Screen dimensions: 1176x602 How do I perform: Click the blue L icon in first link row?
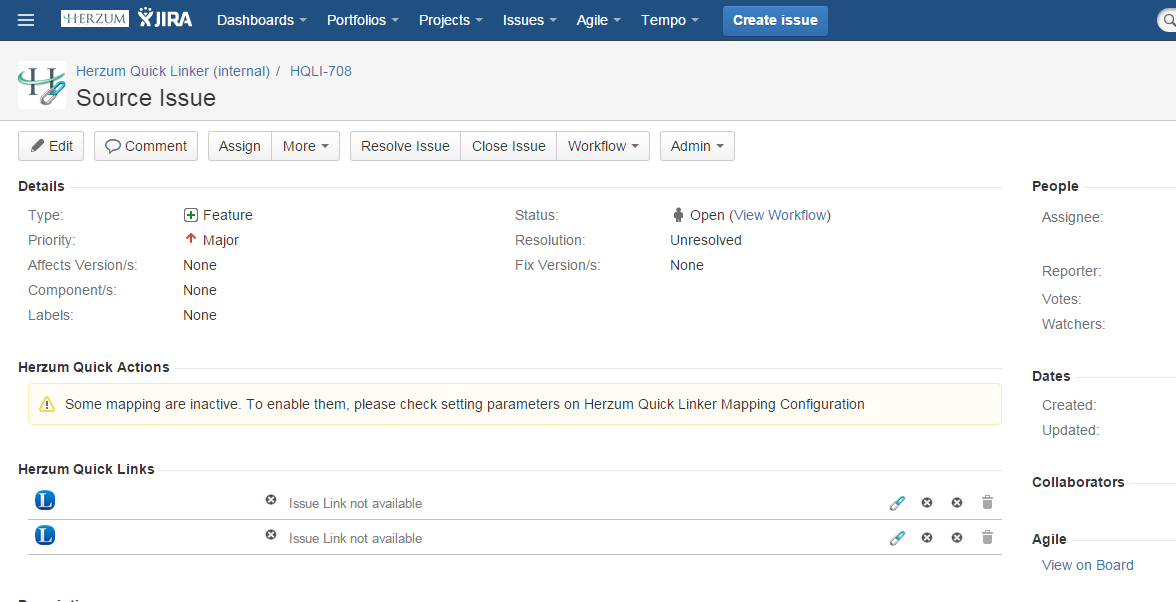tap(45, 500)
